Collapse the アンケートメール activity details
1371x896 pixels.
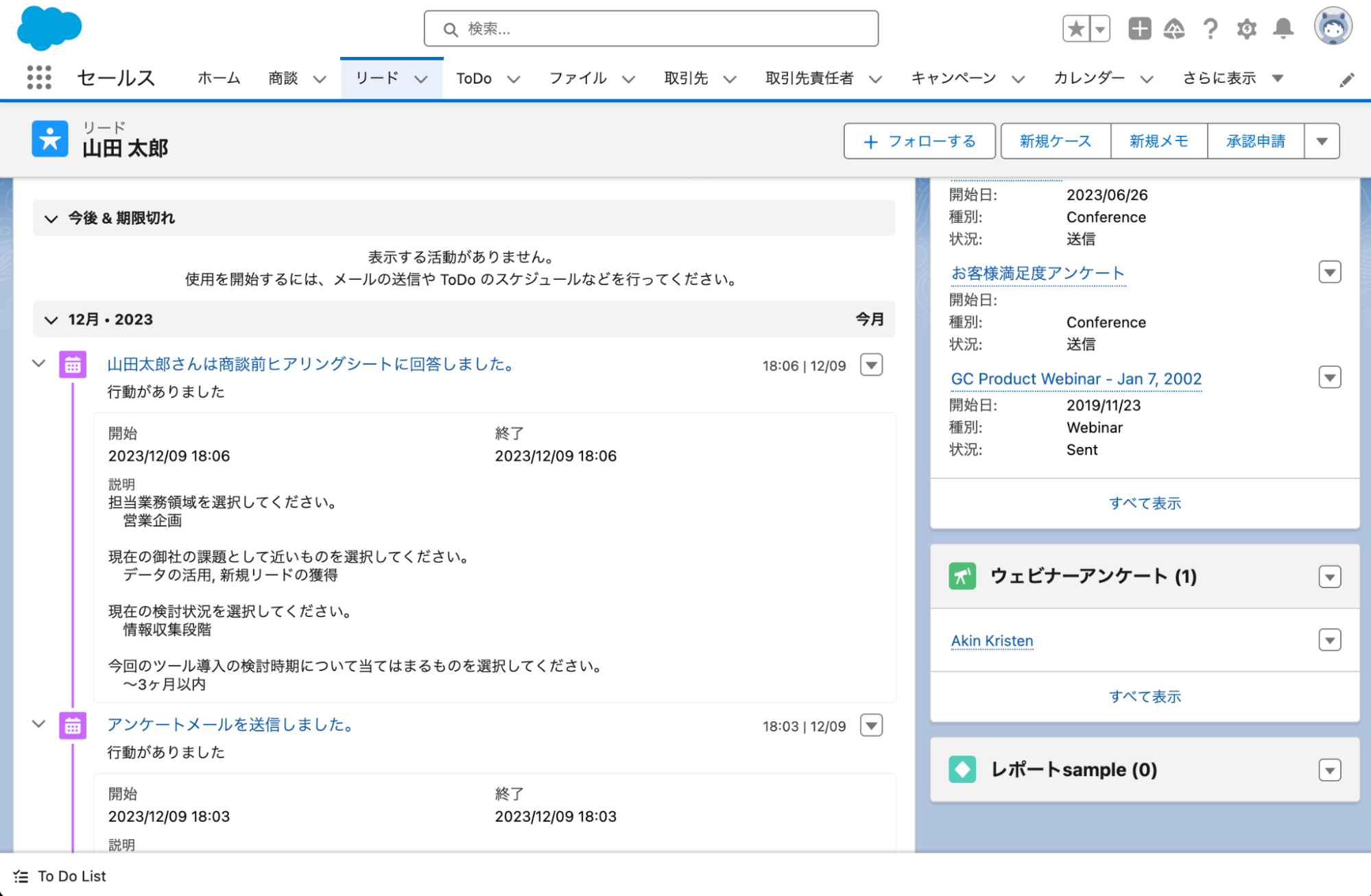coord(39,724)
